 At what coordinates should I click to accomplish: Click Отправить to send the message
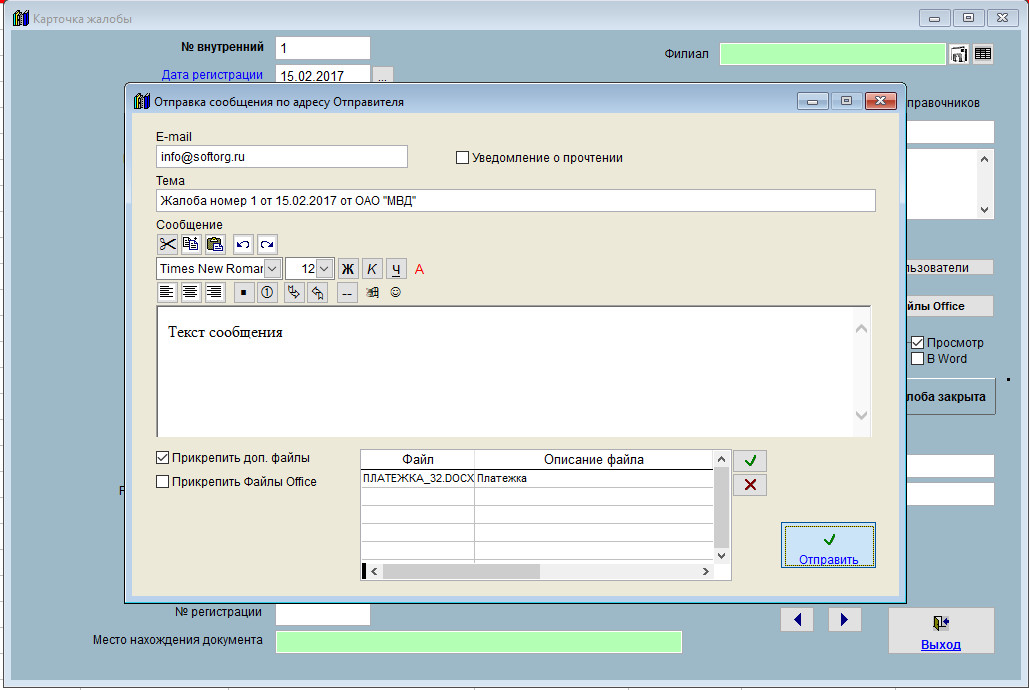tap(828, 546)
